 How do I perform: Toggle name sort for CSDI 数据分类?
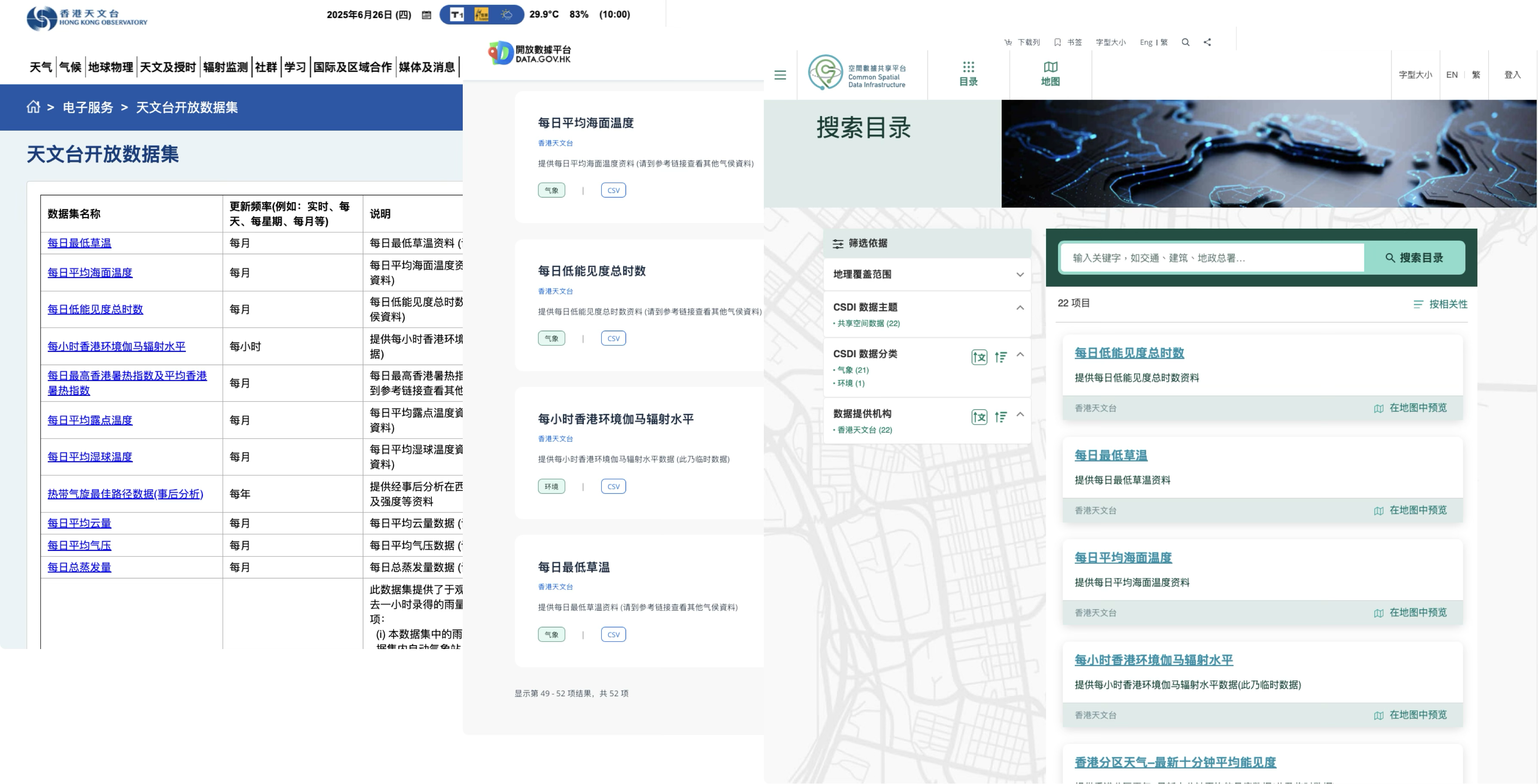(x=979, y=357)
